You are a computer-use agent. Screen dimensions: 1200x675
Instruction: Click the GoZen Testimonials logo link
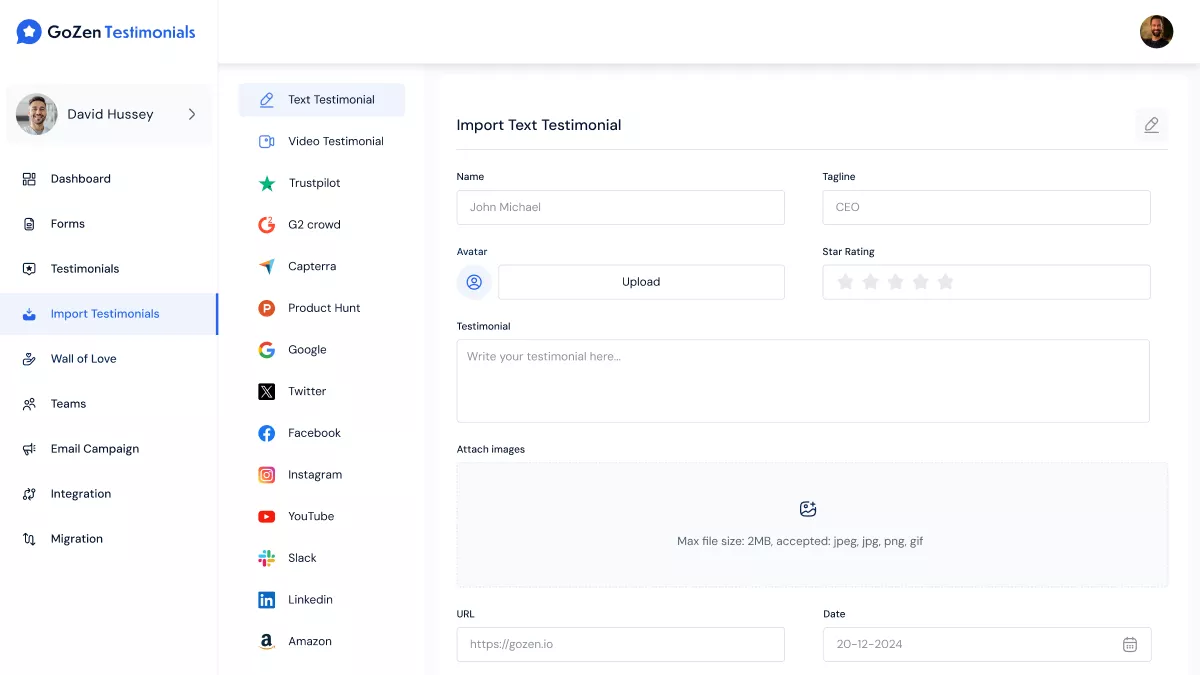click(x=106, y=32)
